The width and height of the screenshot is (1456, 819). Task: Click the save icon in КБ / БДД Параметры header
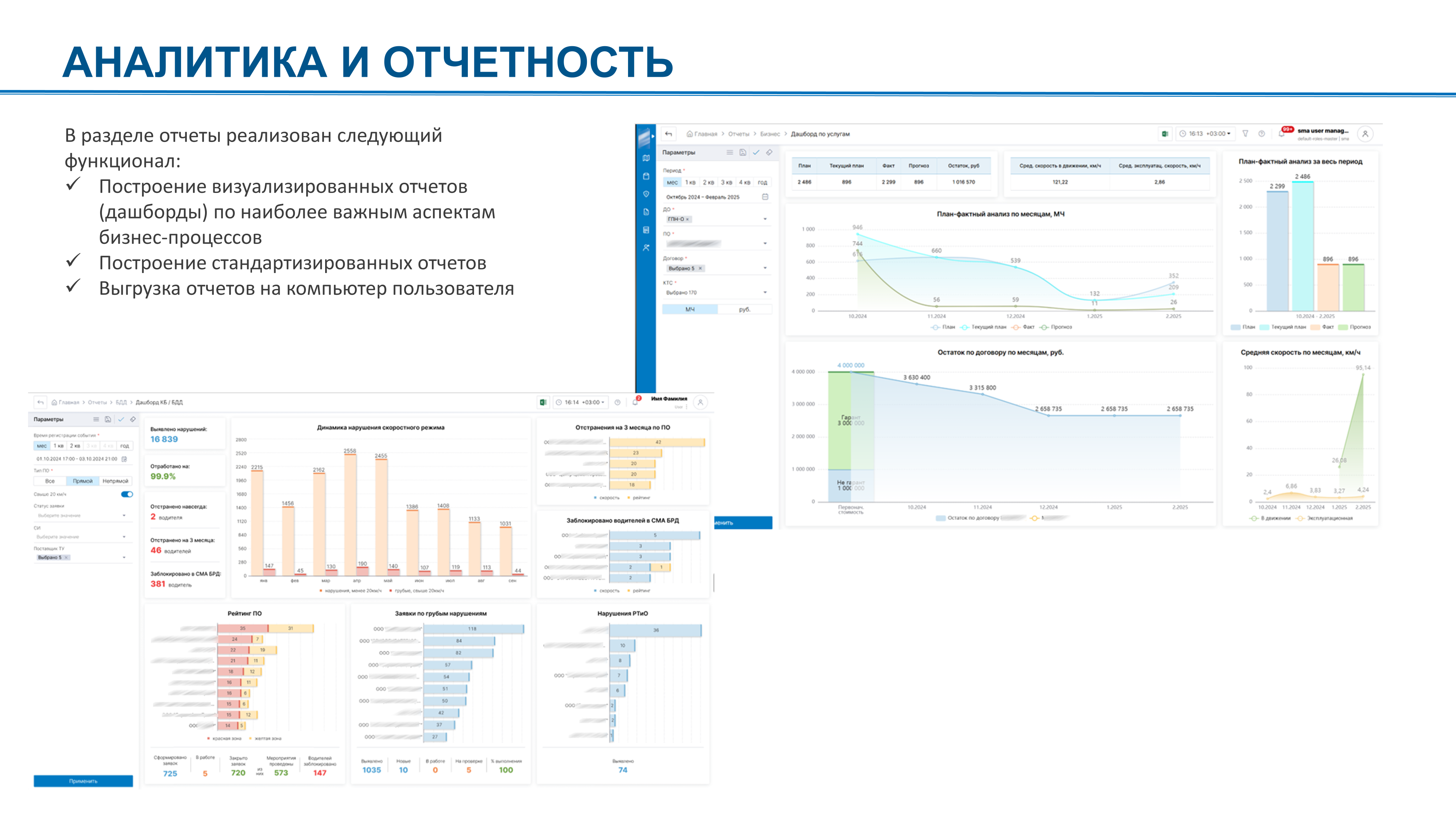(108, 419)
